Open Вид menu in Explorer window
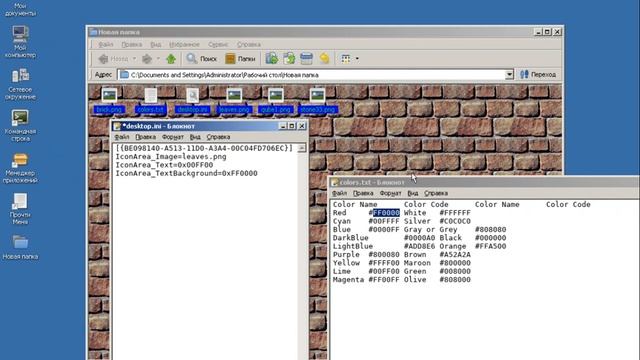The image size is (640, 360). (x=156, y=44)
